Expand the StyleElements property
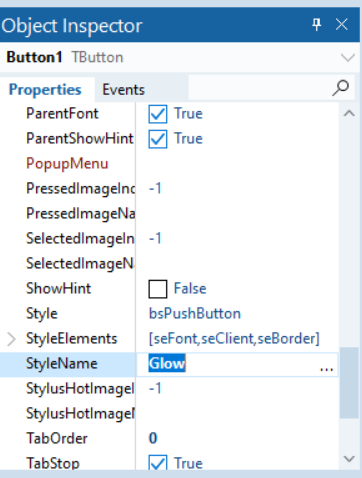362x478 pixels. coord(12,339)
